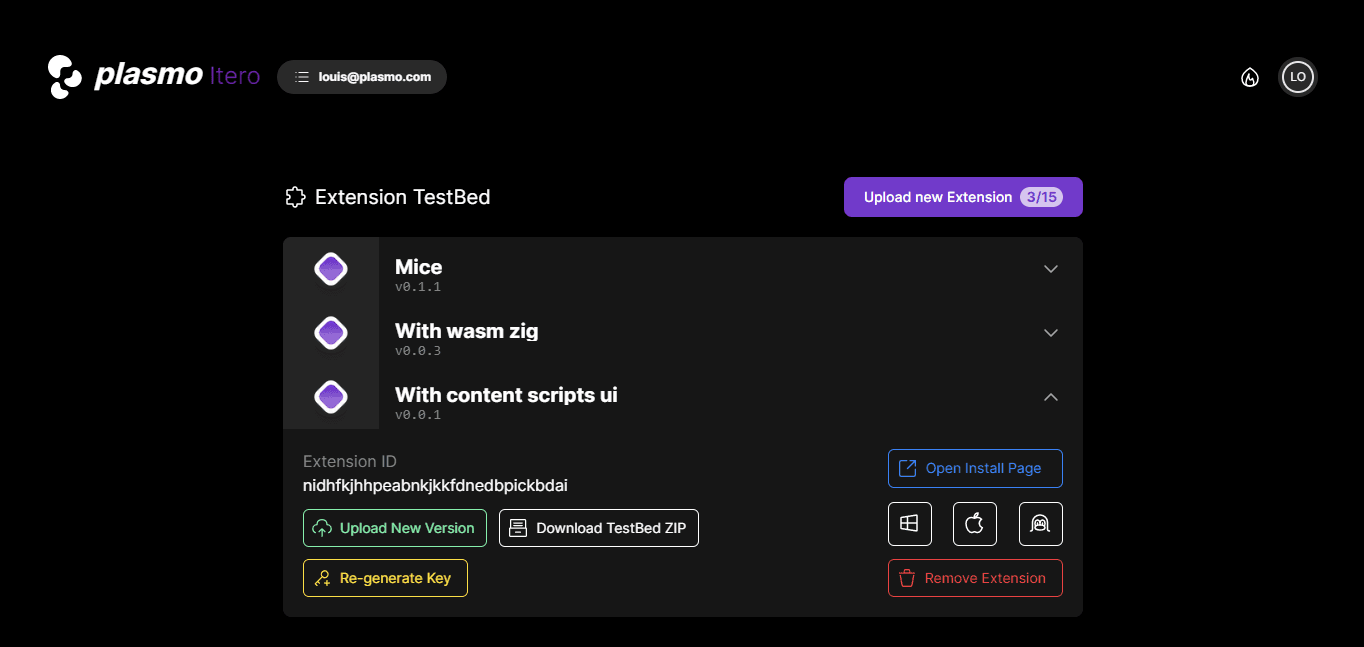
Task: Open the flame icon in header
Action: point(1250,77)
